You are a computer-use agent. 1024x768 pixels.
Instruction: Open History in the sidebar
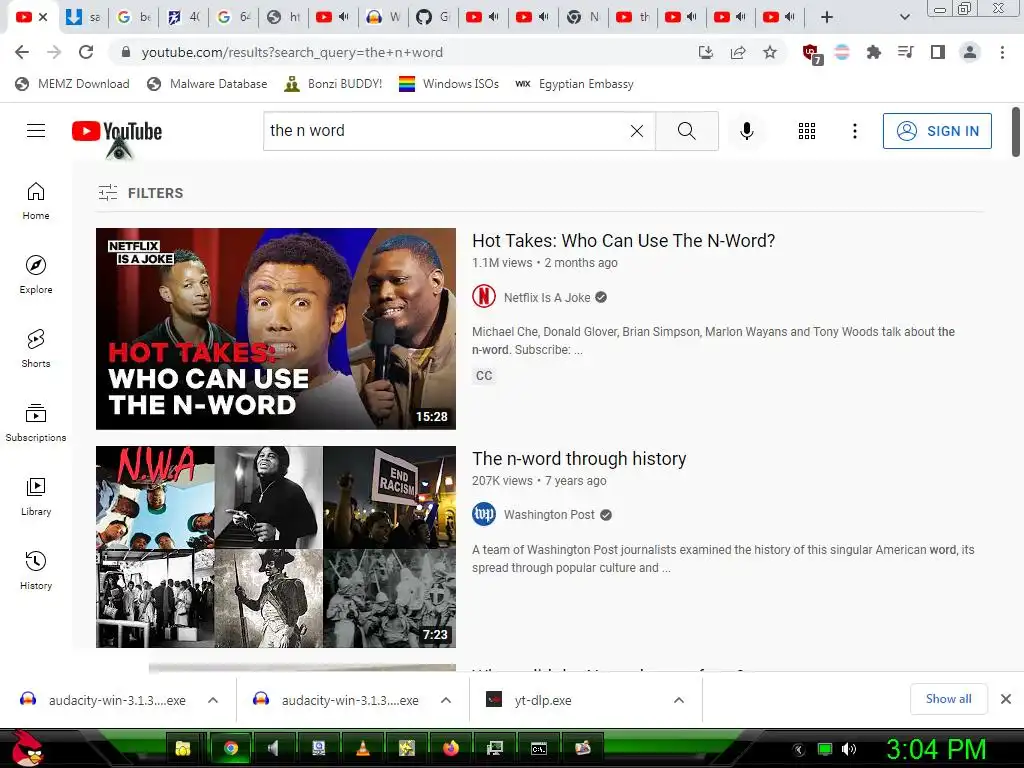click(36, 571)
